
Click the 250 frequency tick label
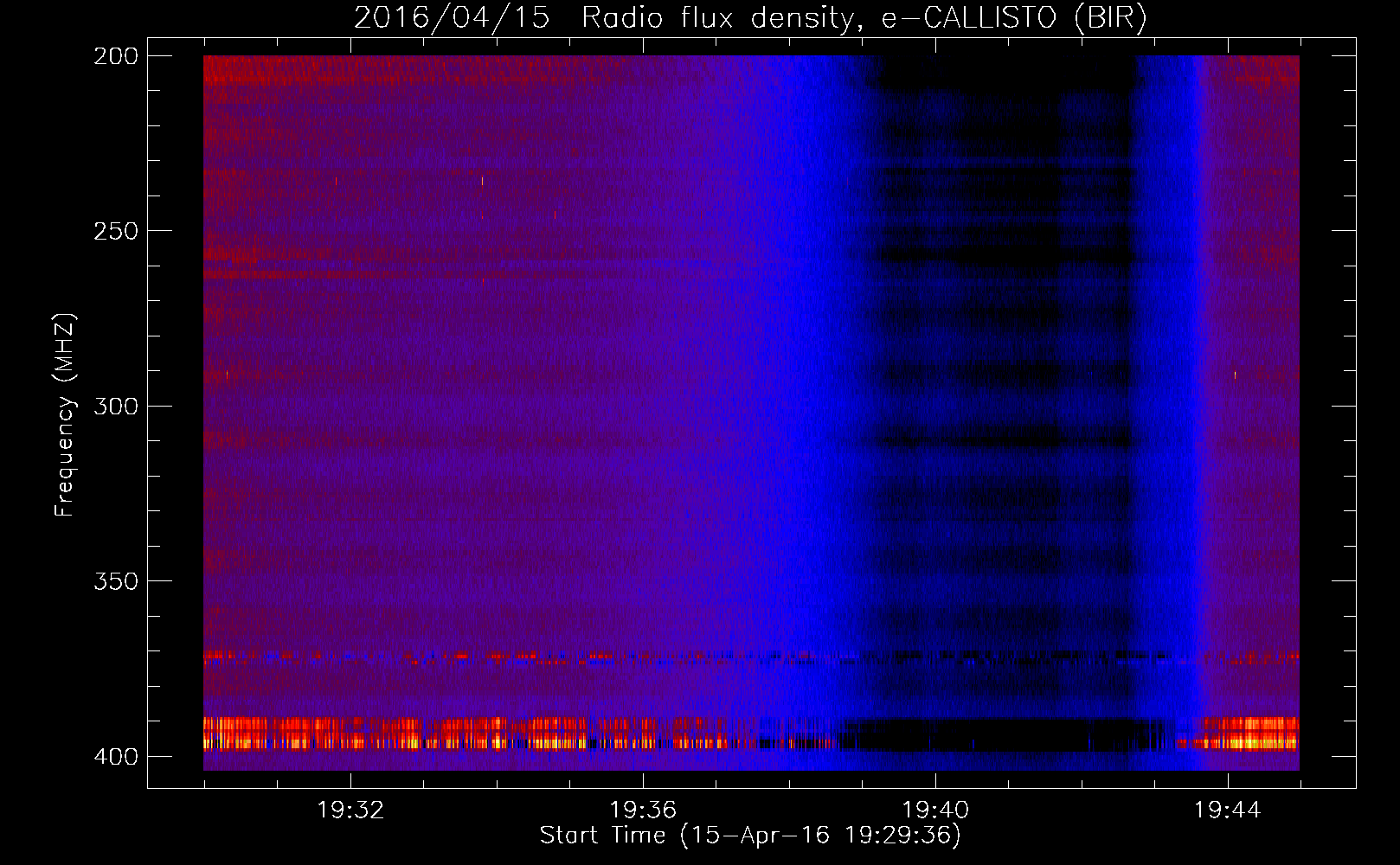[x=116, y=231]
